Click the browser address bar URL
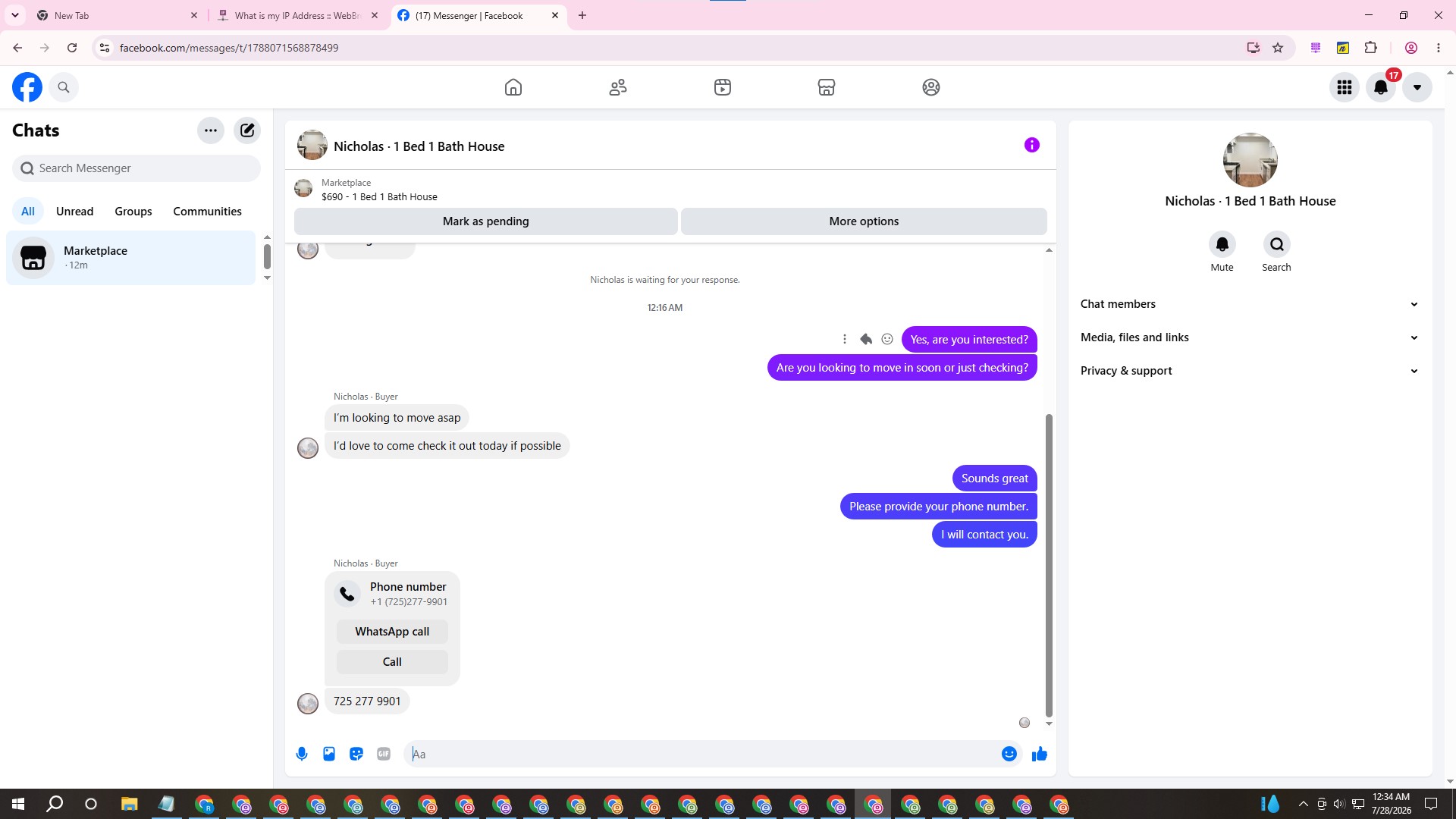Image resolution: width=1456 pixels, height=819 pixels. click(229, 48)
